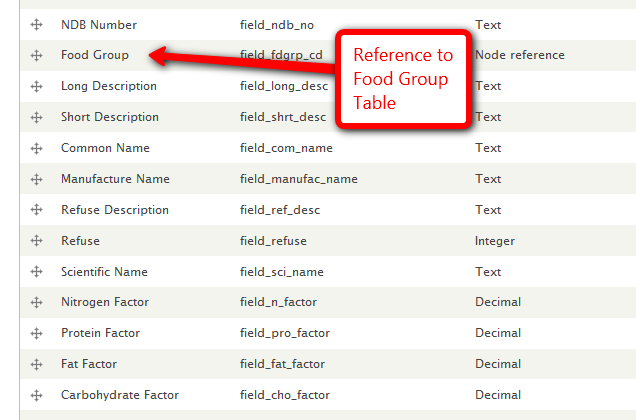Select the drag handle for Short Description
636x420 pixels.
37,117
